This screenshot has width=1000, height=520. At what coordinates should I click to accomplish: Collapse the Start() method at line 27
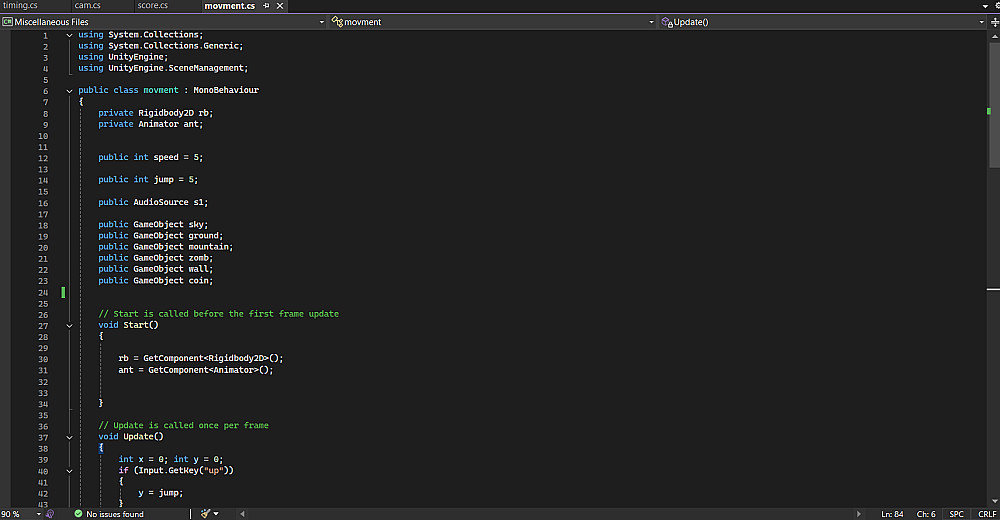(70, 325)
